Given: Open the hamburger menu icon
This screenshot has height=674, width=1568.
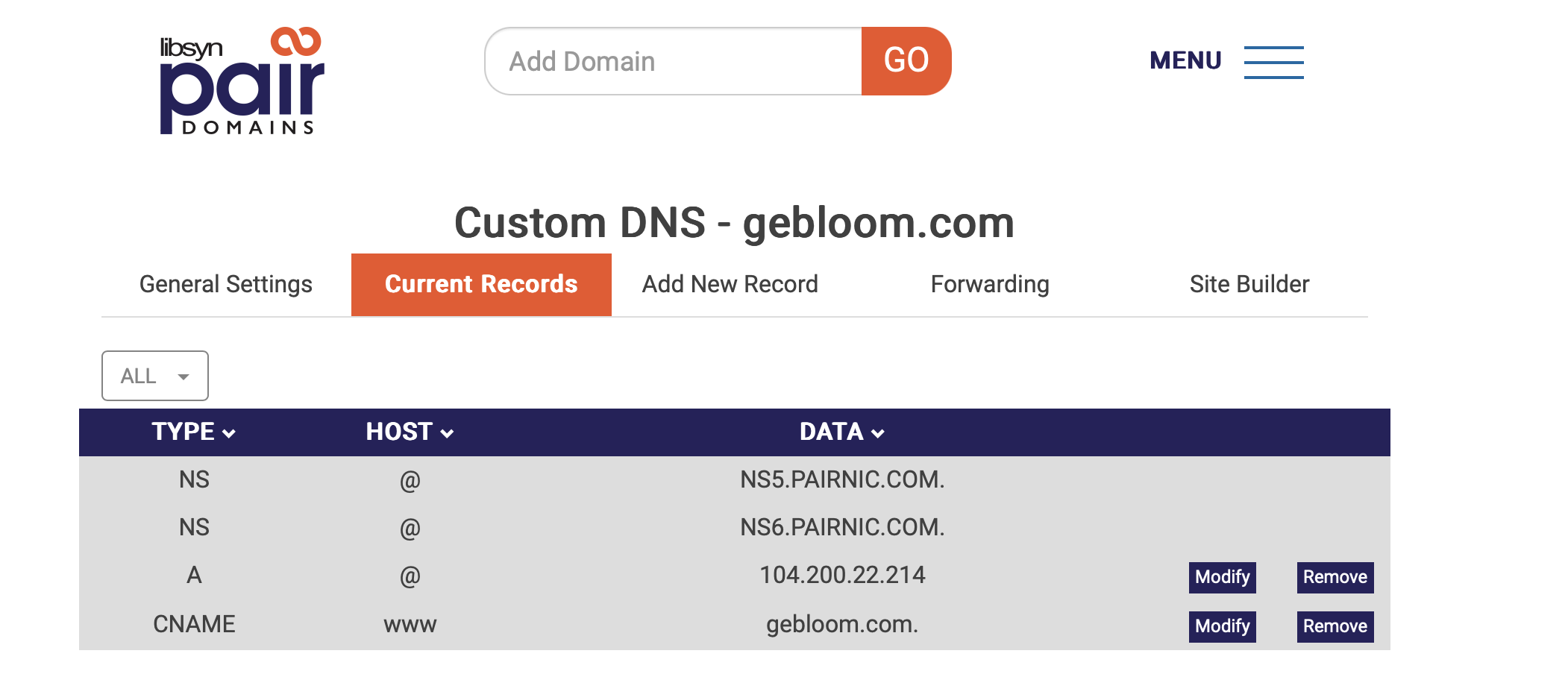Looking at the screenshot, I should pos(1273,63).
